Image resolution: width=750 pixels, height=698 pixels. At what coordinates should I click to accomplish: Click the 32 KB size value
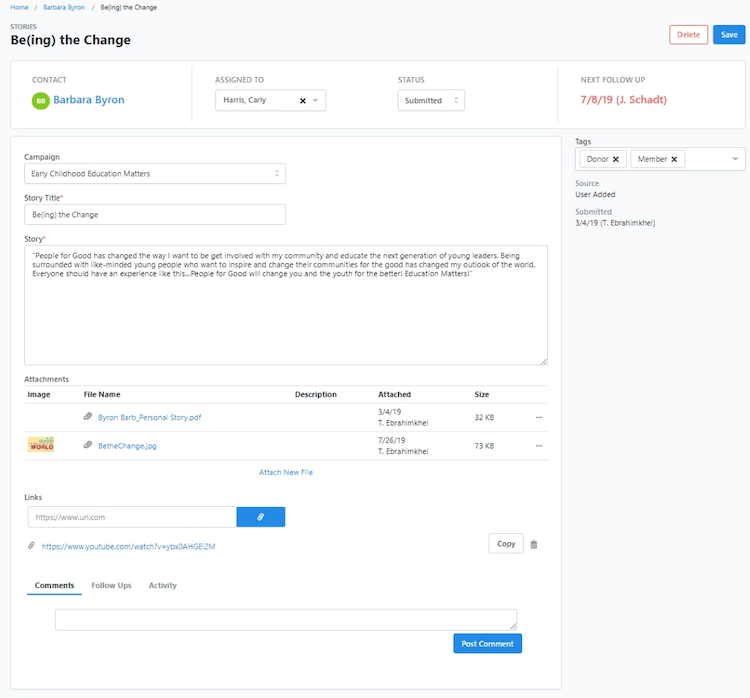[484, 418]
